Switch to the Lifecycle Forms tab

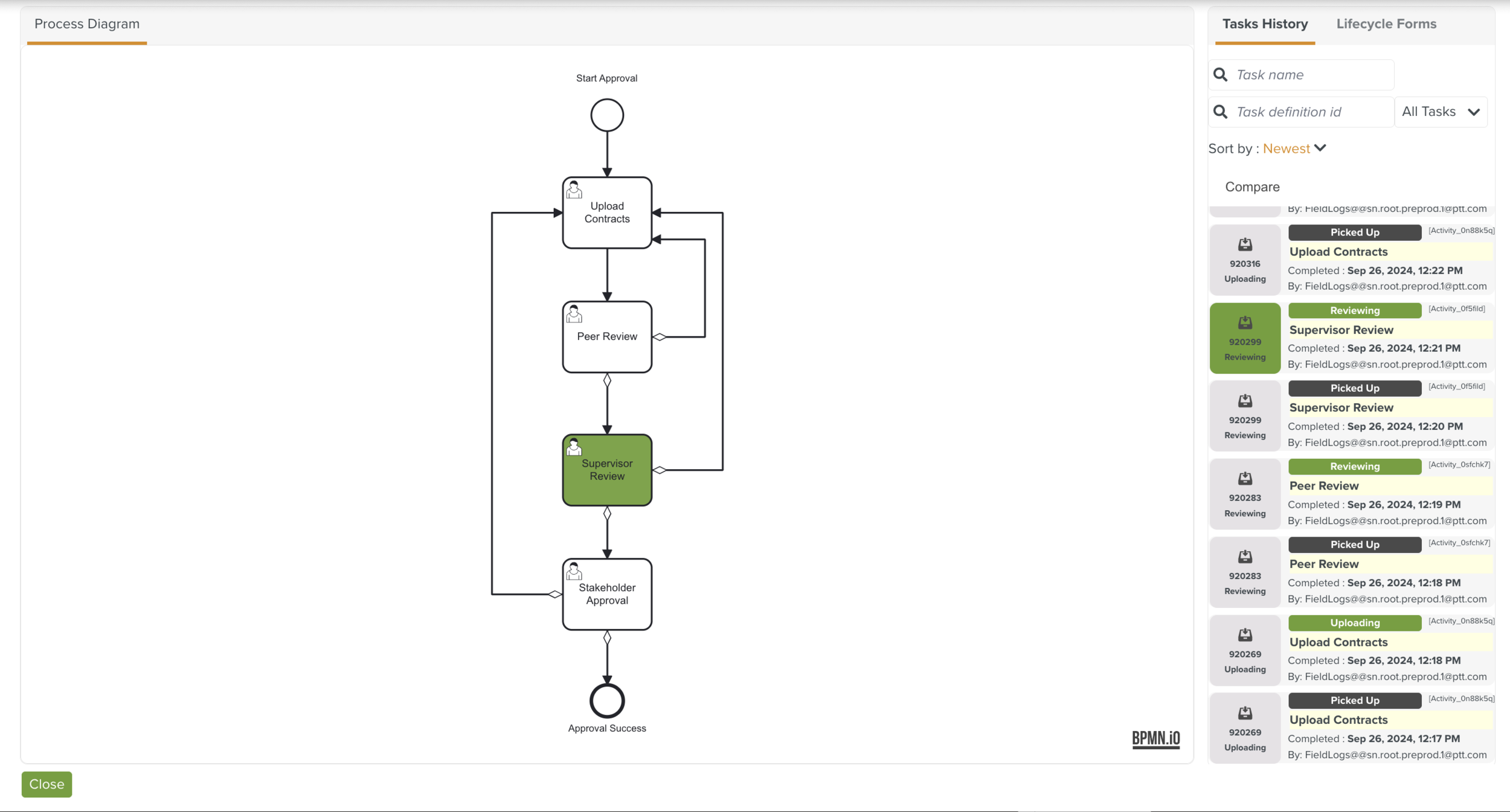pyautogui.click(x=1386, y=24)
